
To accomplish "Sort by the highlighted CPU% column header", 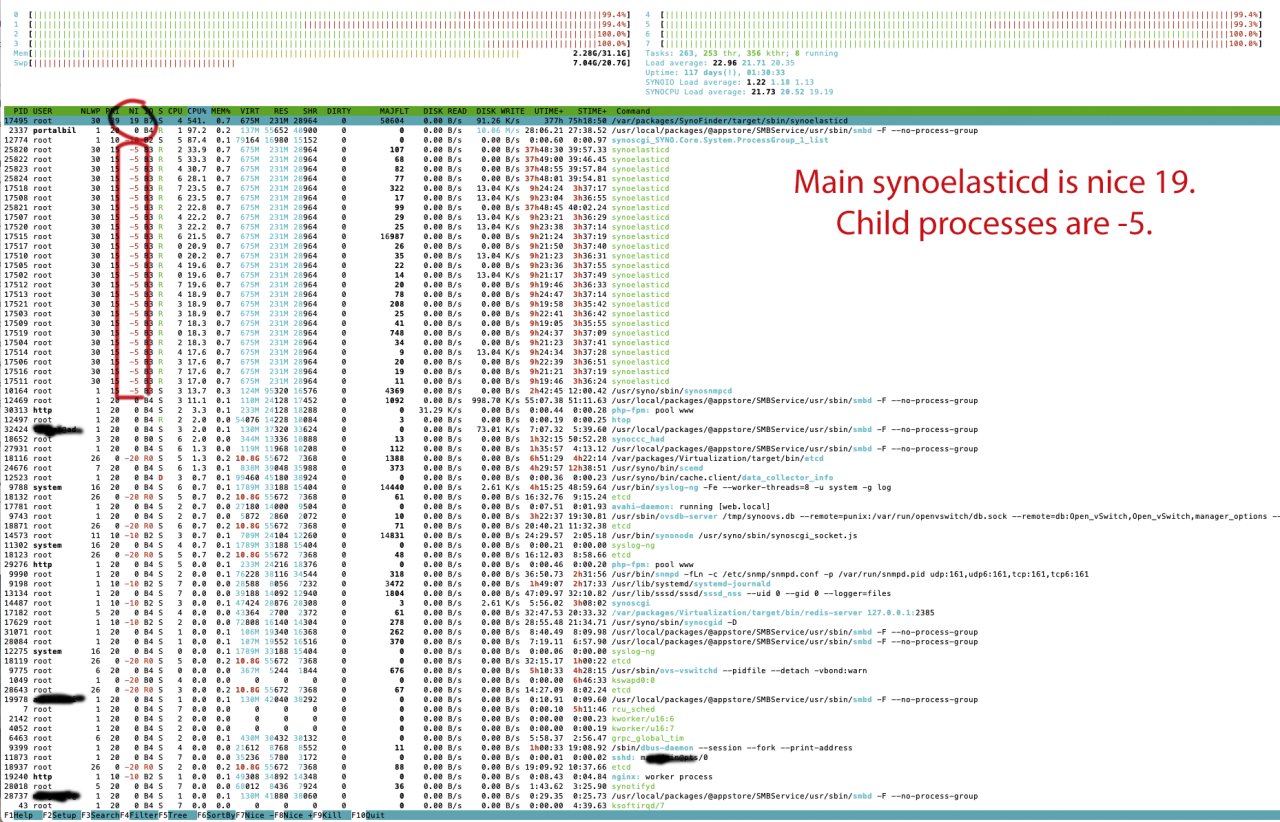I will (195, 111).
